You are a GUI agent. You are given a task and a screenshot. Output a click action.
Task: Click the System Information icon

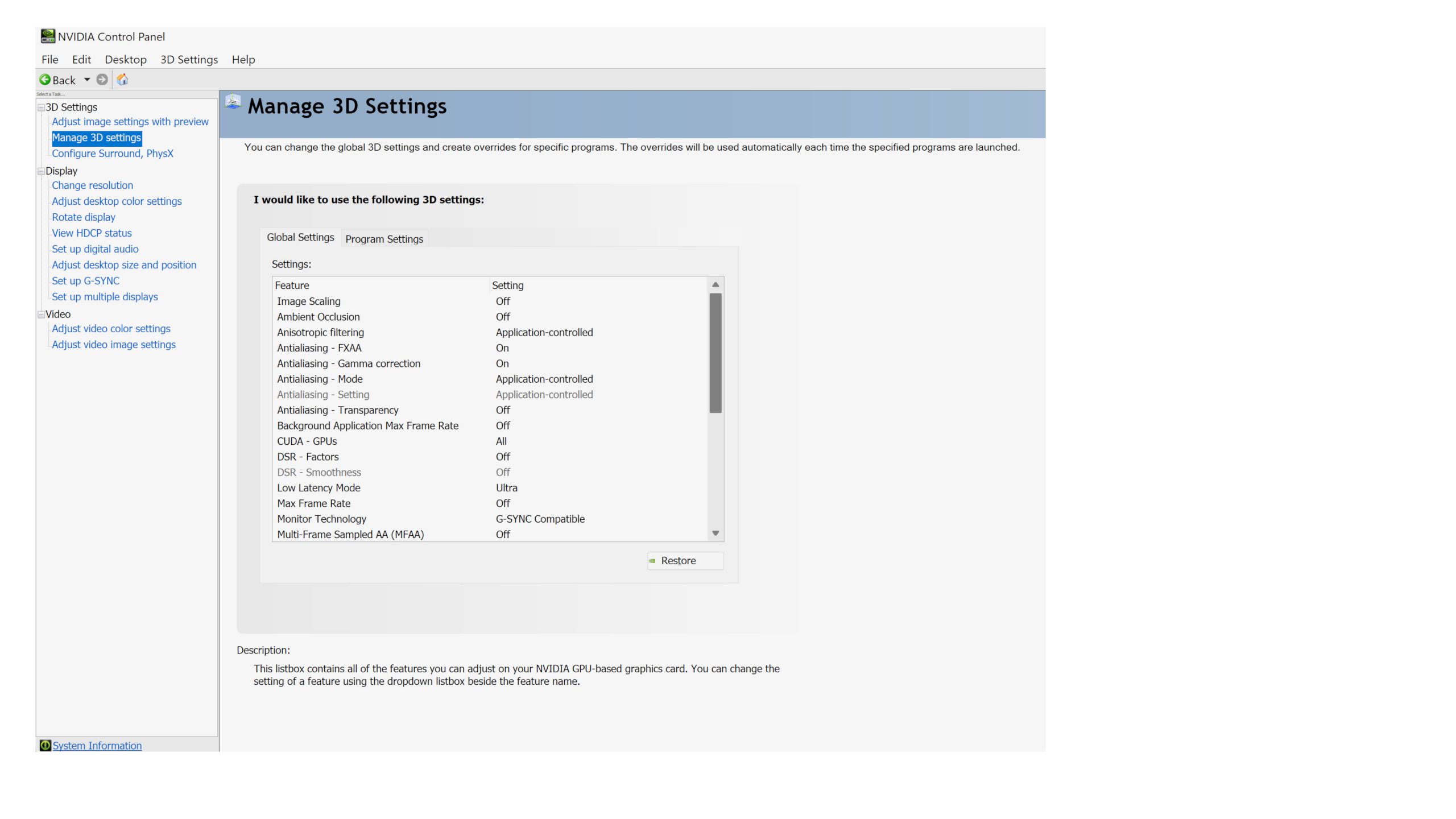[x=45, y=746]
